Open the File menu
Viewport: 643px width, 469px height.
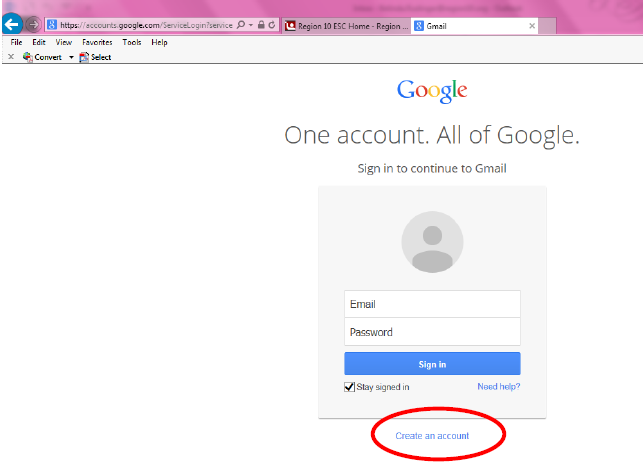pos(16,42)
